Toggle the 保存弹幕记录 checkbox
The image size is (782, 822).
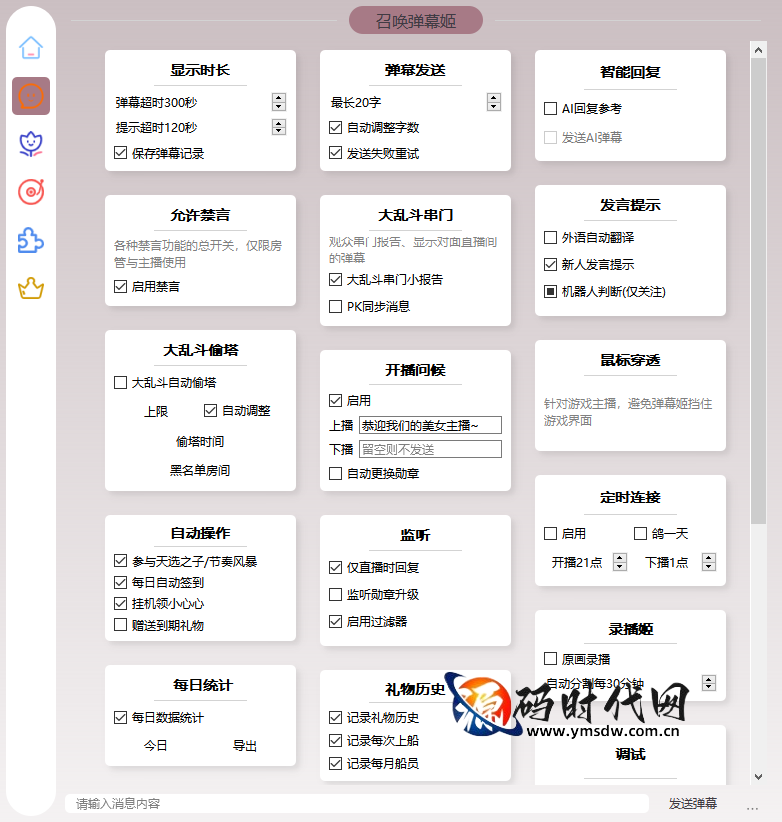coord(121,154)
